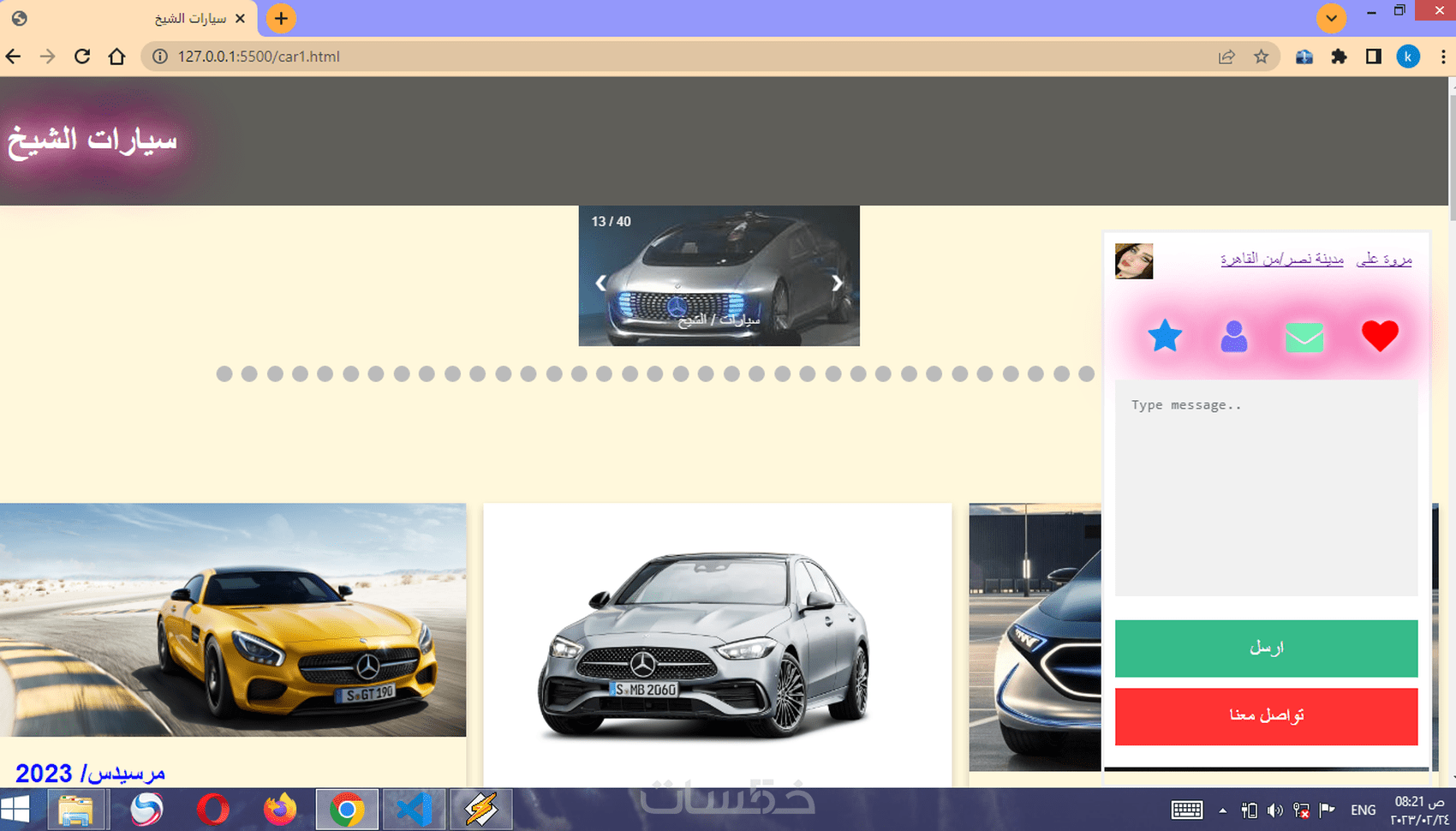Open the silver Mercedes sedan image

(718, 644)
